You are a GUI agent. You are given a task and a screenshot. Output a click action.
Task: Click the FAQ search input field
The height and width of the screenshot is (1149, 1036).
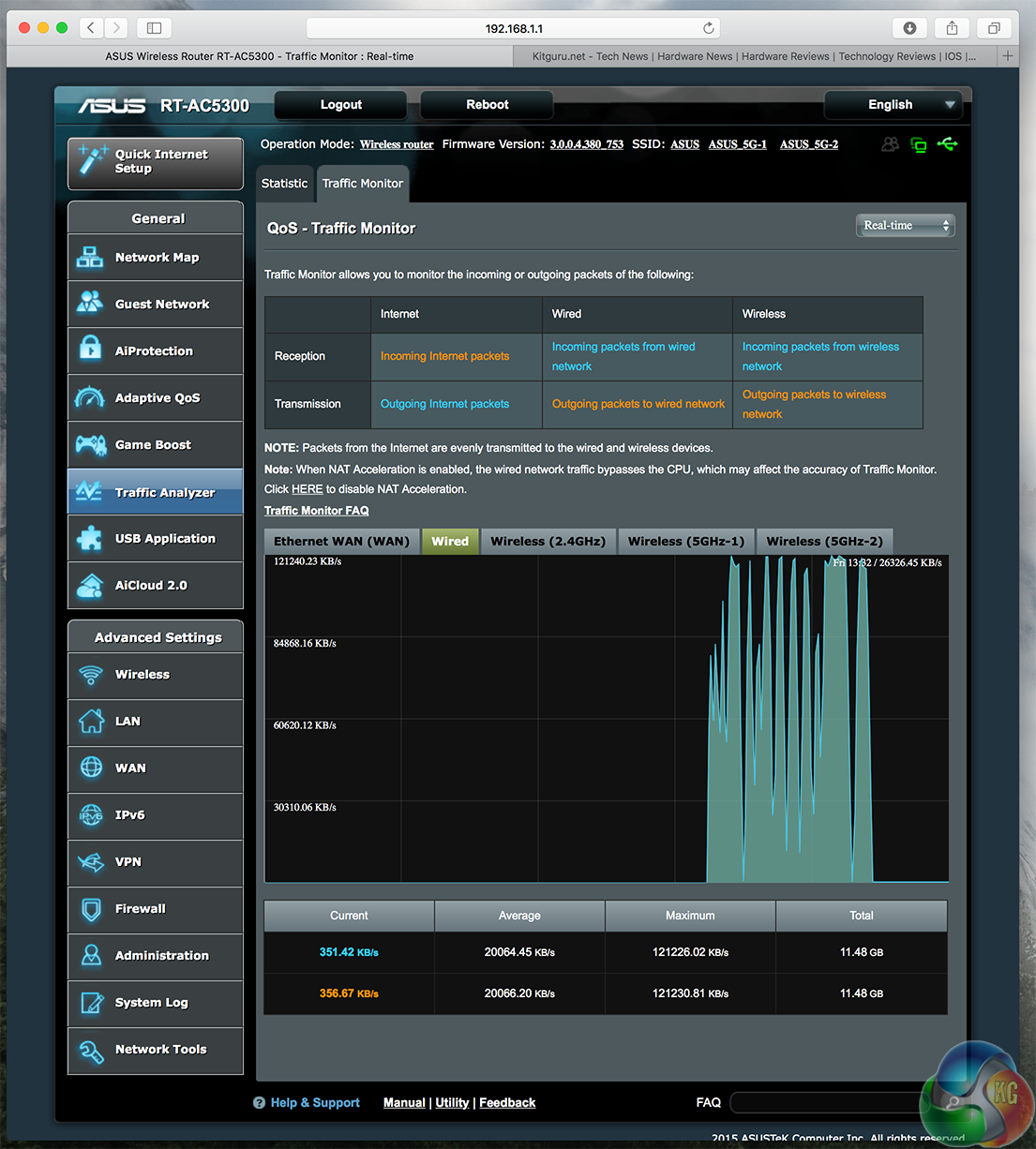[x=825, y=1102]
